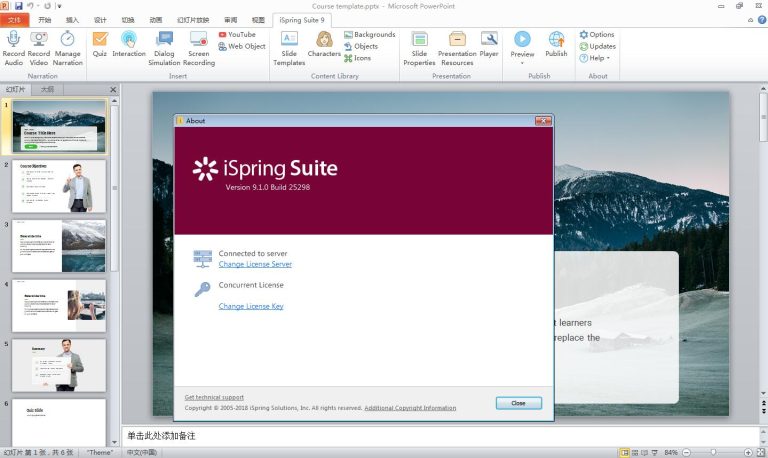Open Presentation Resources

pos(457,48)
